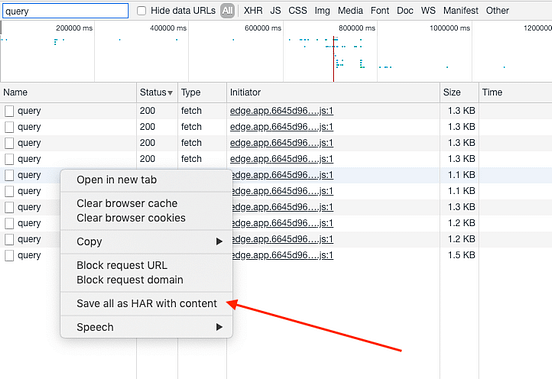This screenshot has width=552, height=379.
Task: Click the 200000 ms timeline label
Action: (74, 28)
